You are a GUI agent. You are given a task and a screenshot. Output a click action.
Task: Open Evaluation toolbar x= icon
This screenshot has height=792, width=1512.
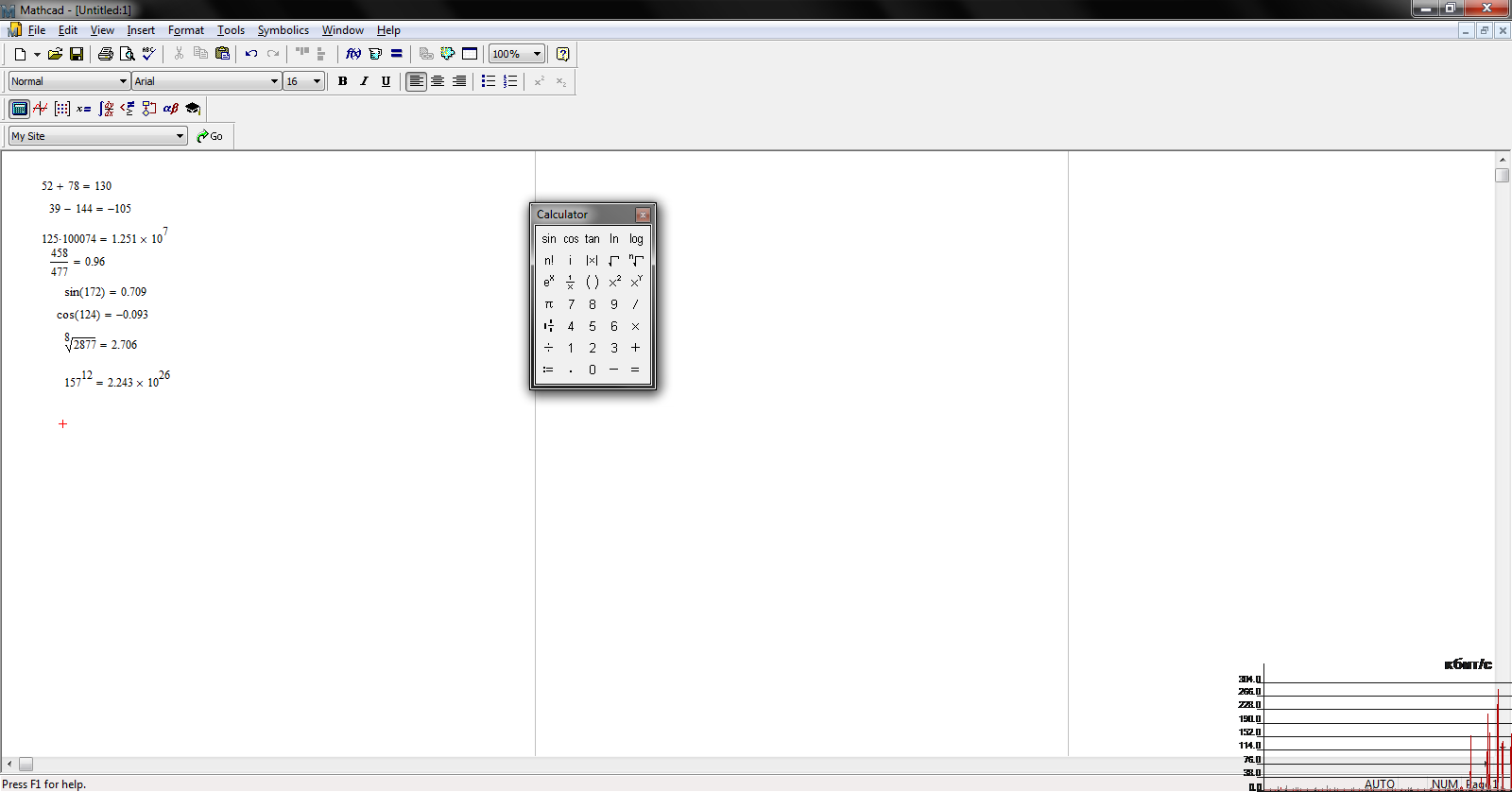click(x=84, y=109)
